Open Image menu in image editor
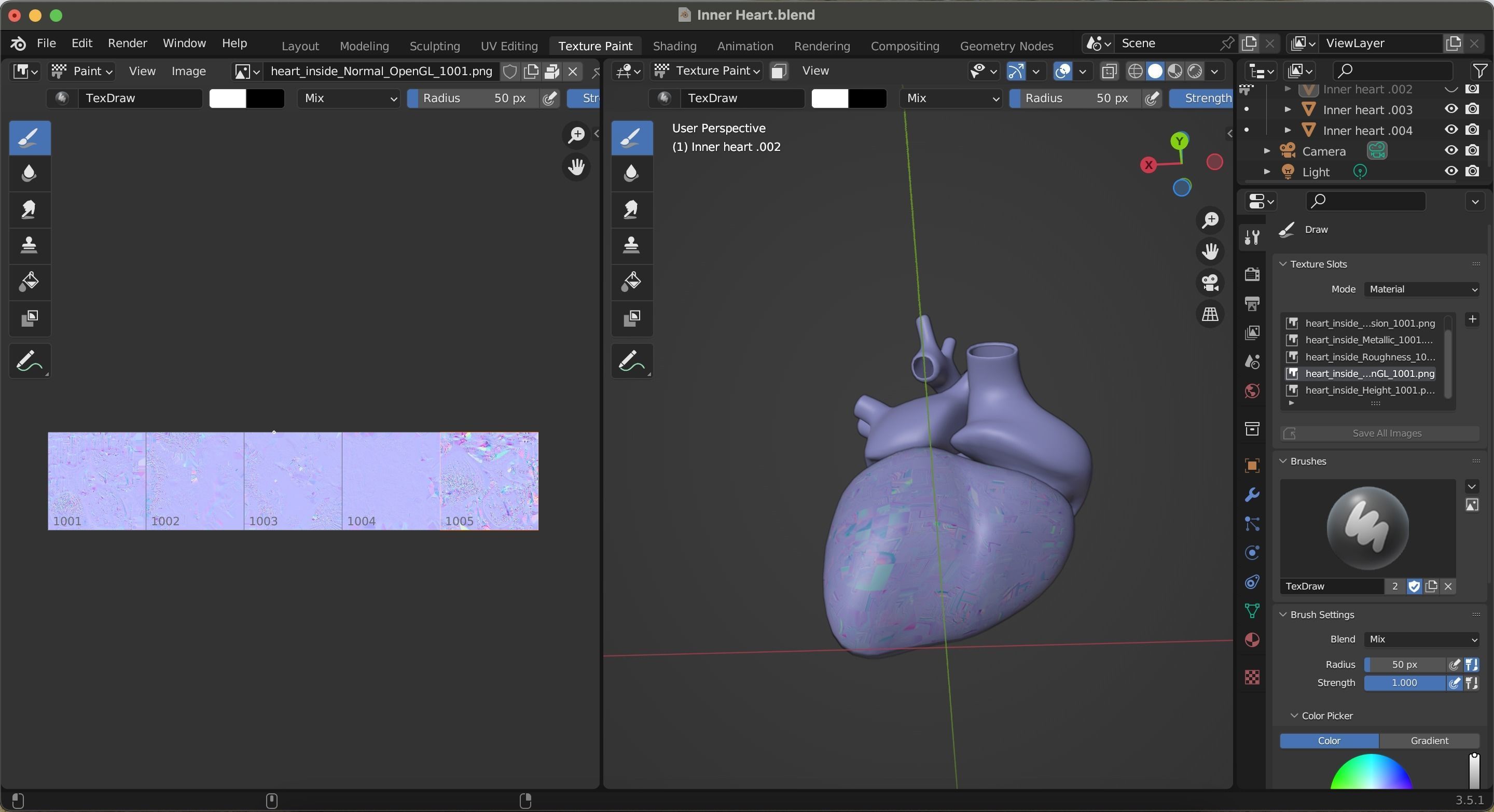This screenshot has width=1494, height=812. [x=188, y=71]
